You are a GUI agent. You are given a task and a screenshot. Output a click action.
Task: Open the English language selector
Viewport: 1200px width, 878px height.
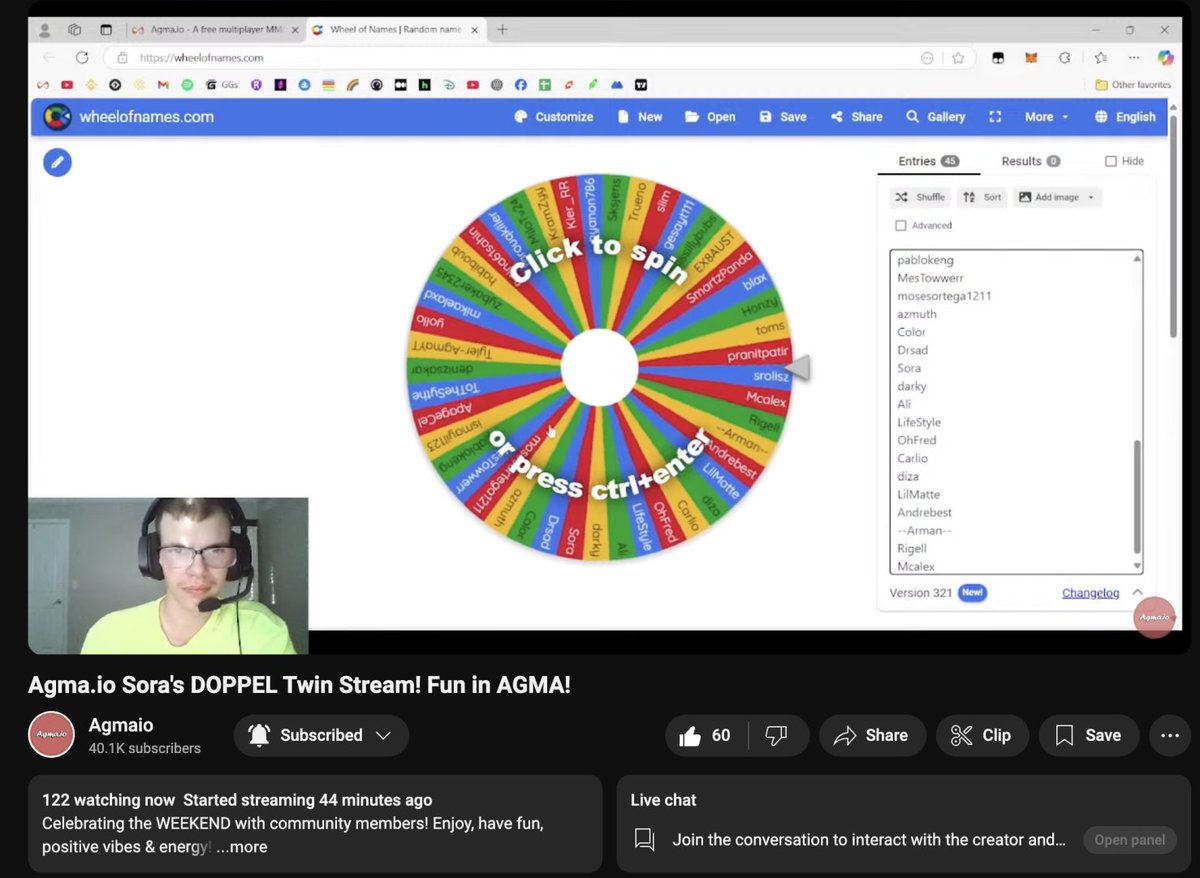(x=1125, y=117)
